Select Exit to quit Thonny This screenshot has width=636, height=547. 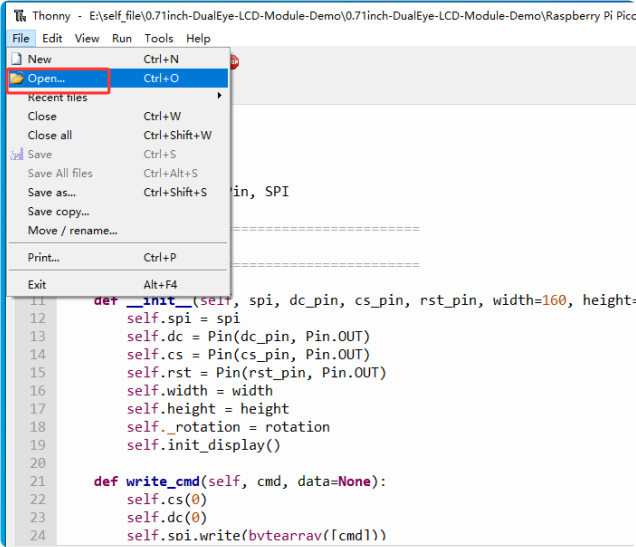pyautogui.click(x=37, y=285)
